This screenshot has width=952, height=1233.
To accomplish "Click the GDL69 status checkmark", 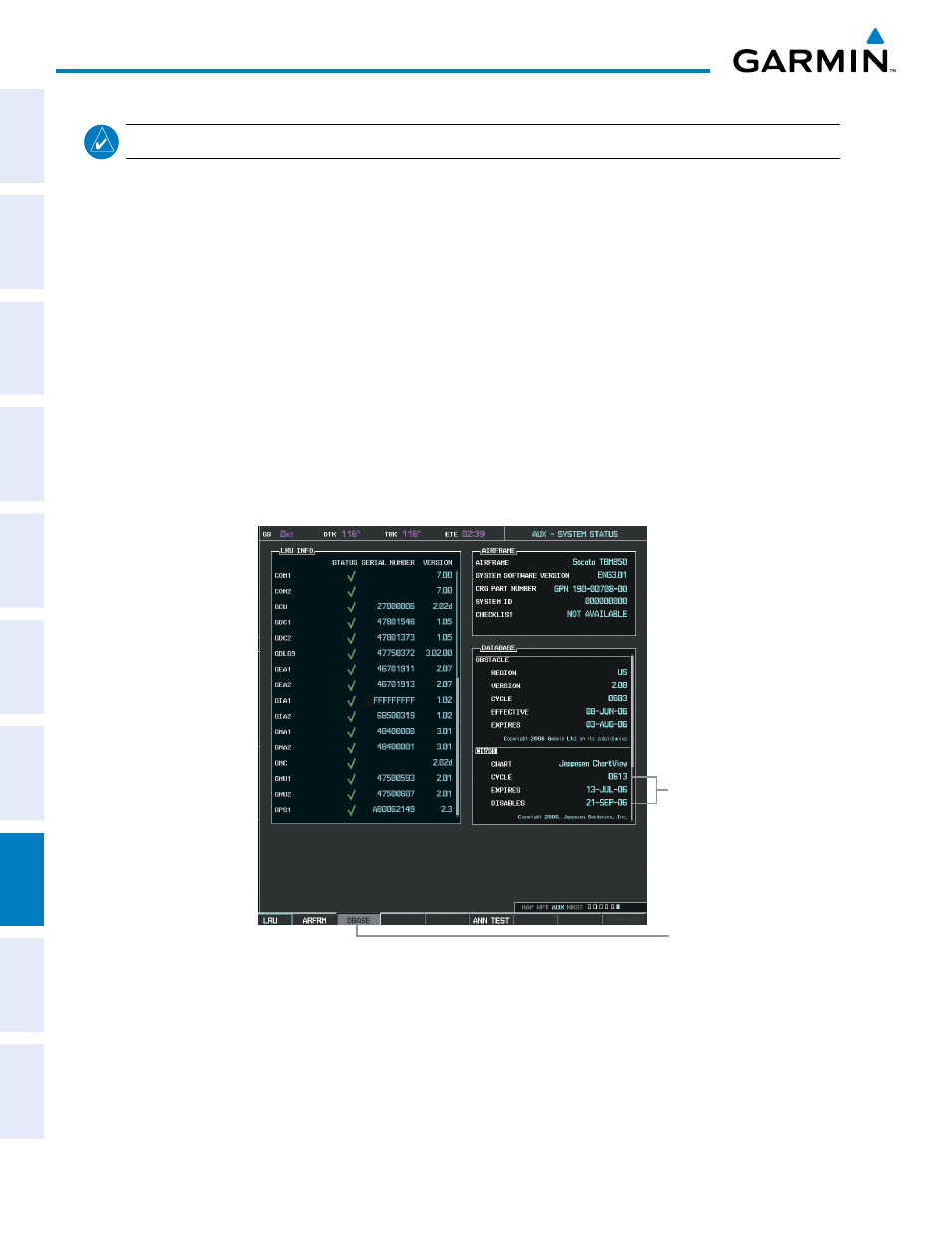I will click(x=351, y=654).
